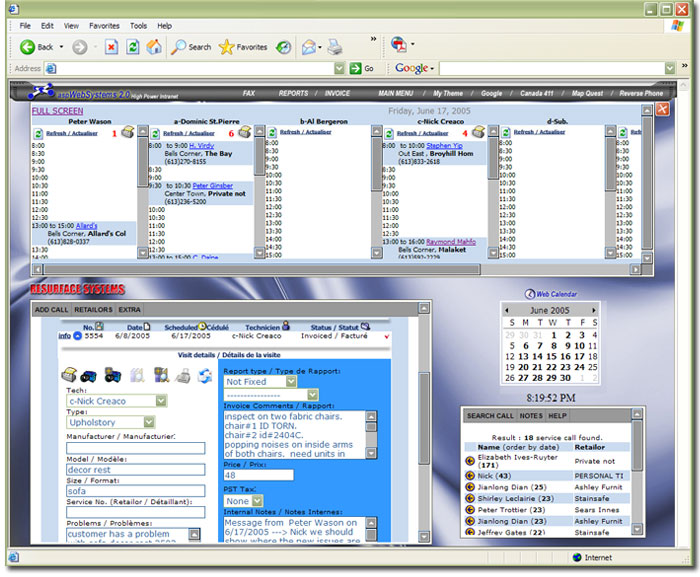Open Report type Not Fixed dropdown

[x=291, y=381]
